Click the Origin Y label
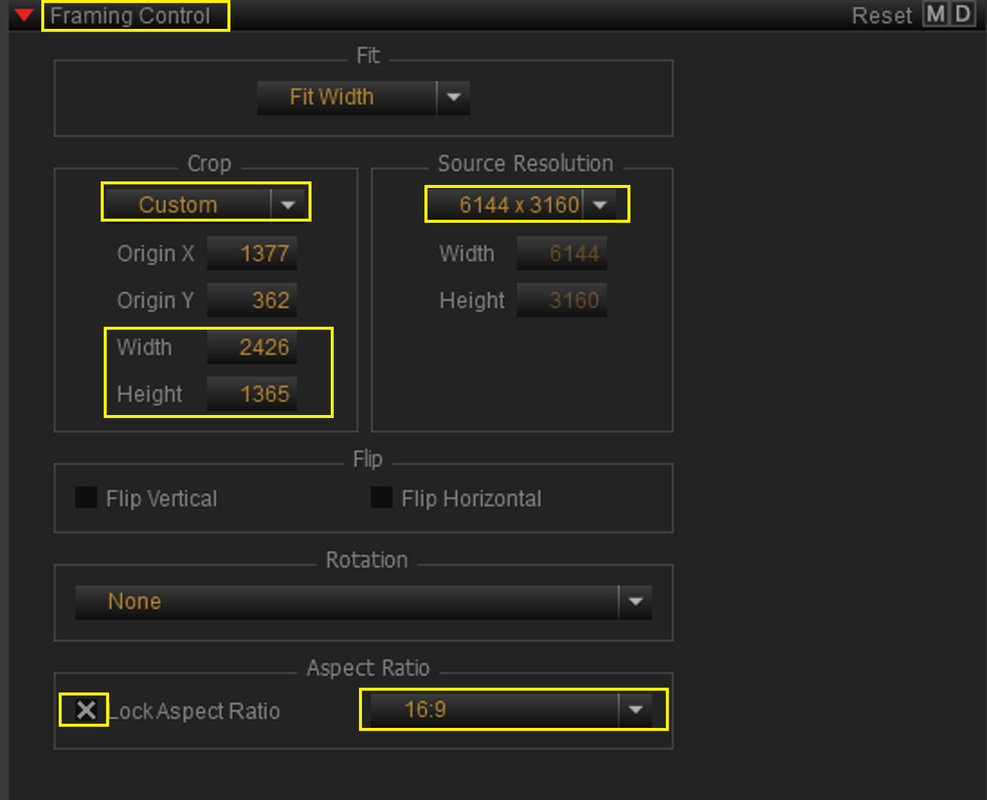Viewport: 987px width, 800px height. tap(155, 300)
